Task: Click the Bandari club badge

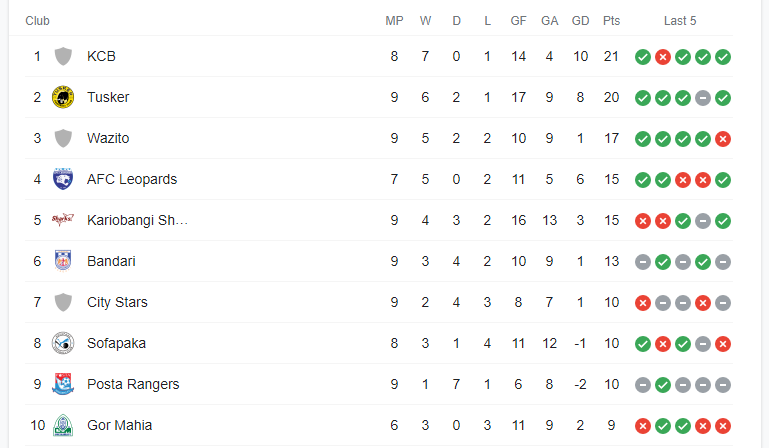Action: [x=63, y=261]
